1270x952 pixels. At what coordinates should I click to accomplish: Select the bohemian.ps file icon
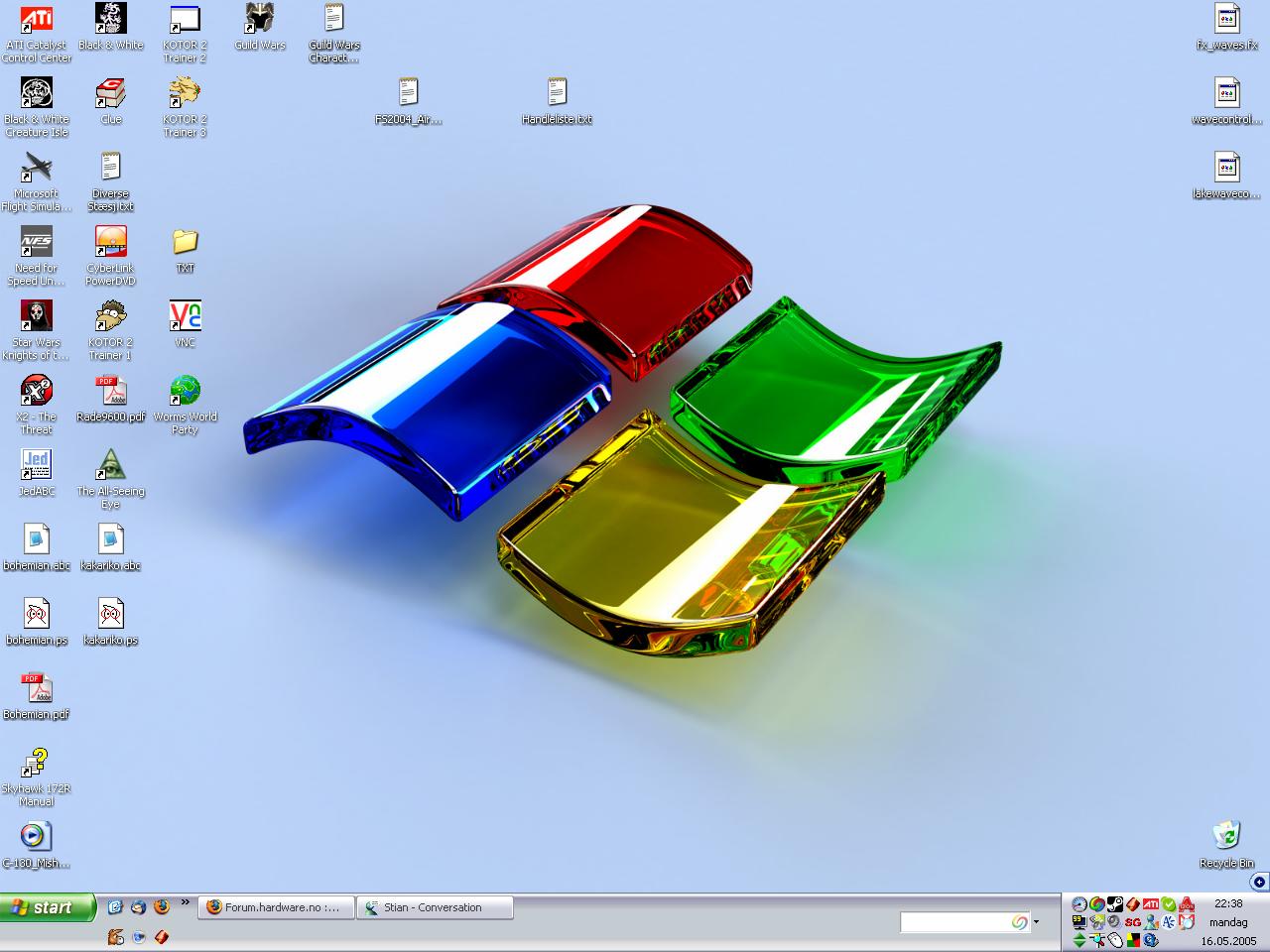(x=37, y=622)
